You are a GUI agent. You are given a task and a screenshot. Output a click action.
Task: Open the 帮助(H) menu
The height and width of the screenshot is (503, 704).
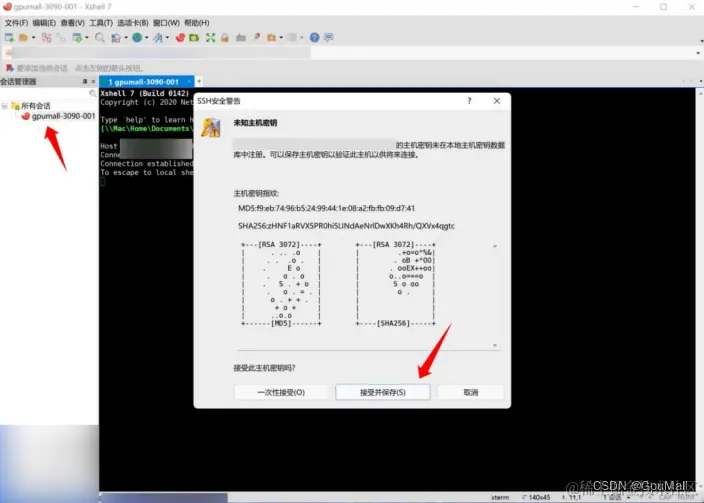197,23
